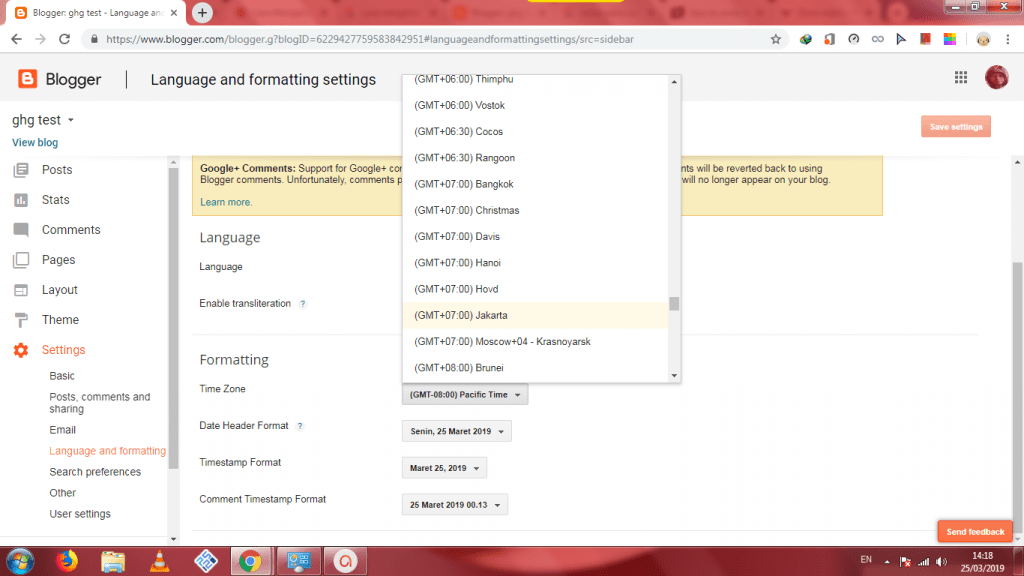Click the Theme paint roller icon
The height and width of the screenshot is (576, 1024).
click(21, 320)
